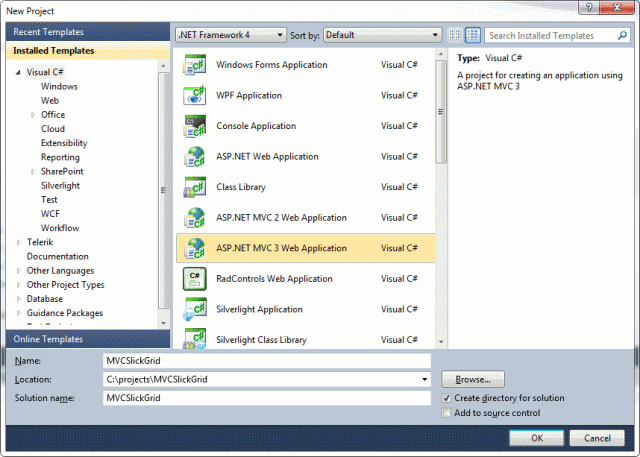Select the Silverlight tree item
640x457 pixels.
[x=60, y=186]
